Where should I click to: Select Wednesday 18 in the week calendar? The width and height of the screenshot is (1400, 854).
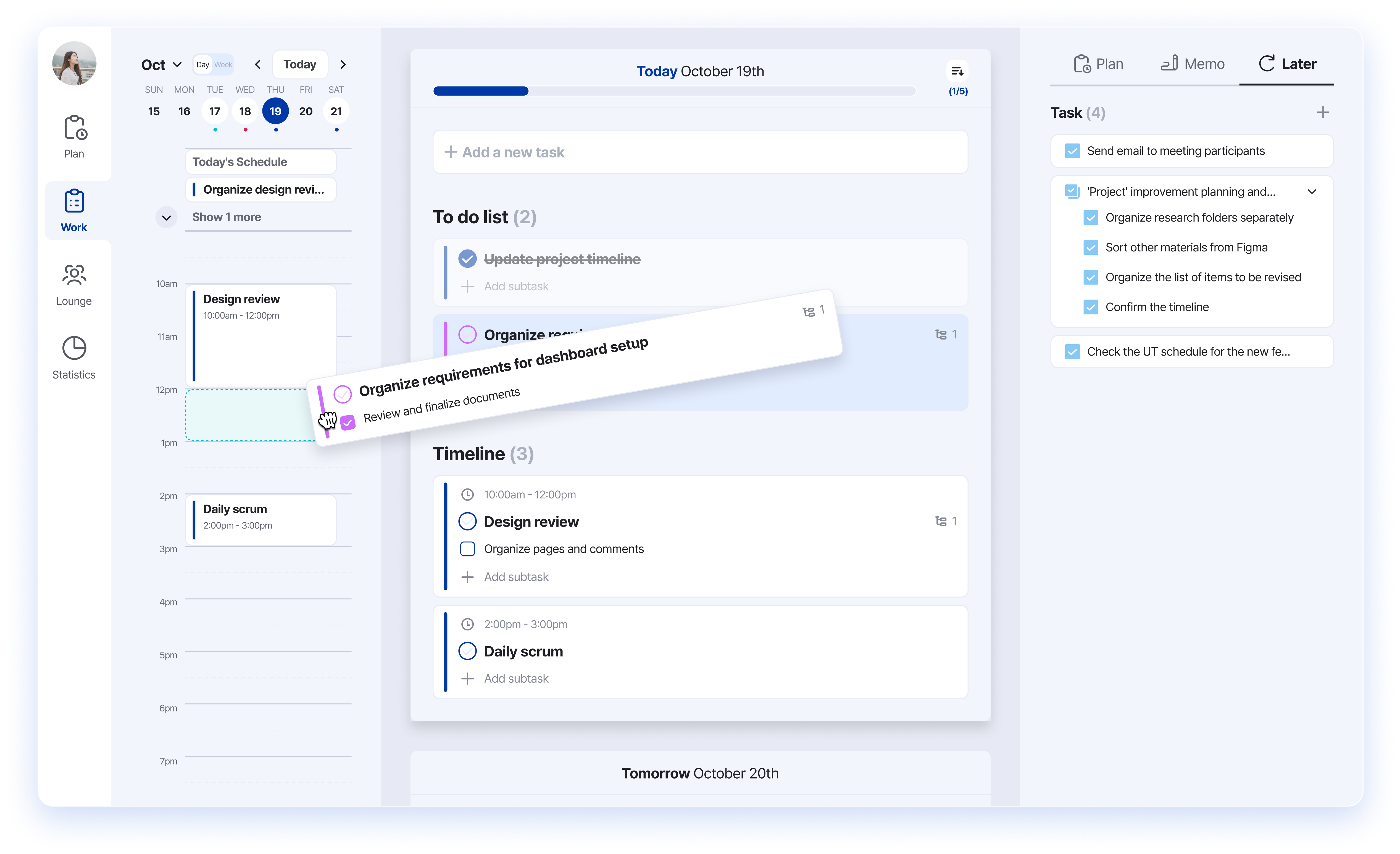pyautogui.click(x=245, y=111)
